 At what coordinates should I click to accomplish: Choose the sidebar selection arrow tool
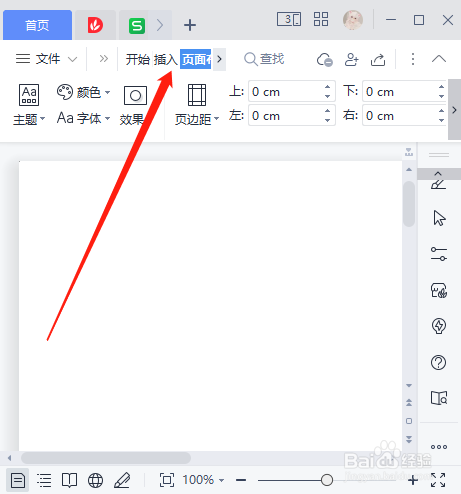439,218
